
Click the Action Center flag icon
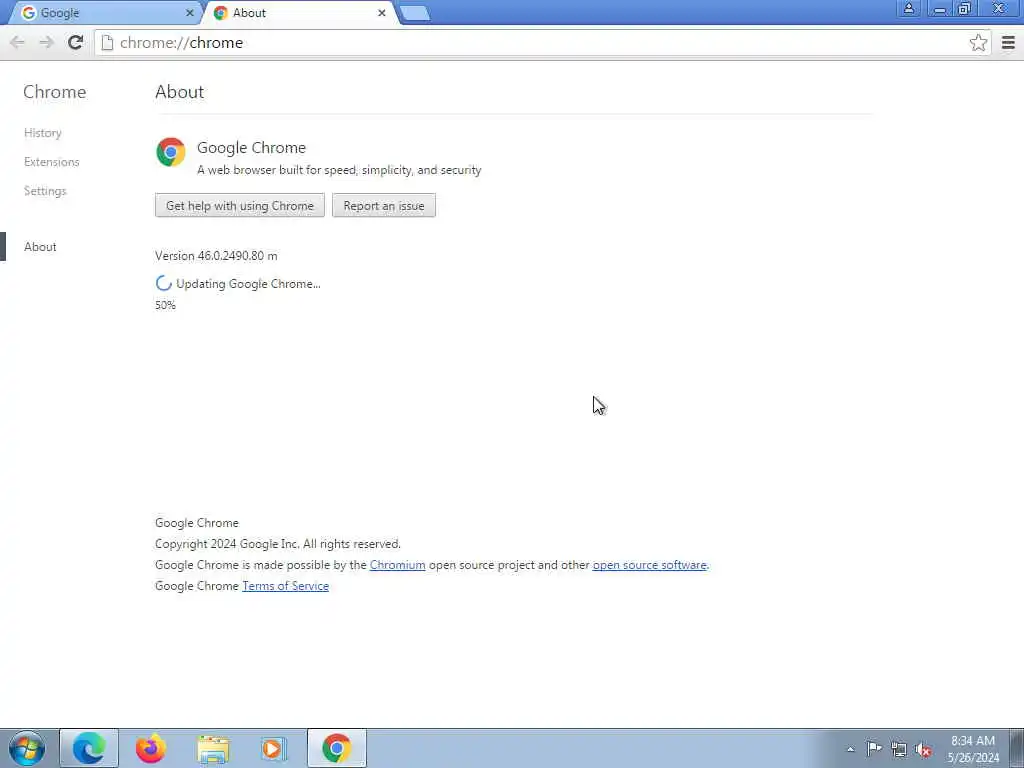[x=874, y=748]
